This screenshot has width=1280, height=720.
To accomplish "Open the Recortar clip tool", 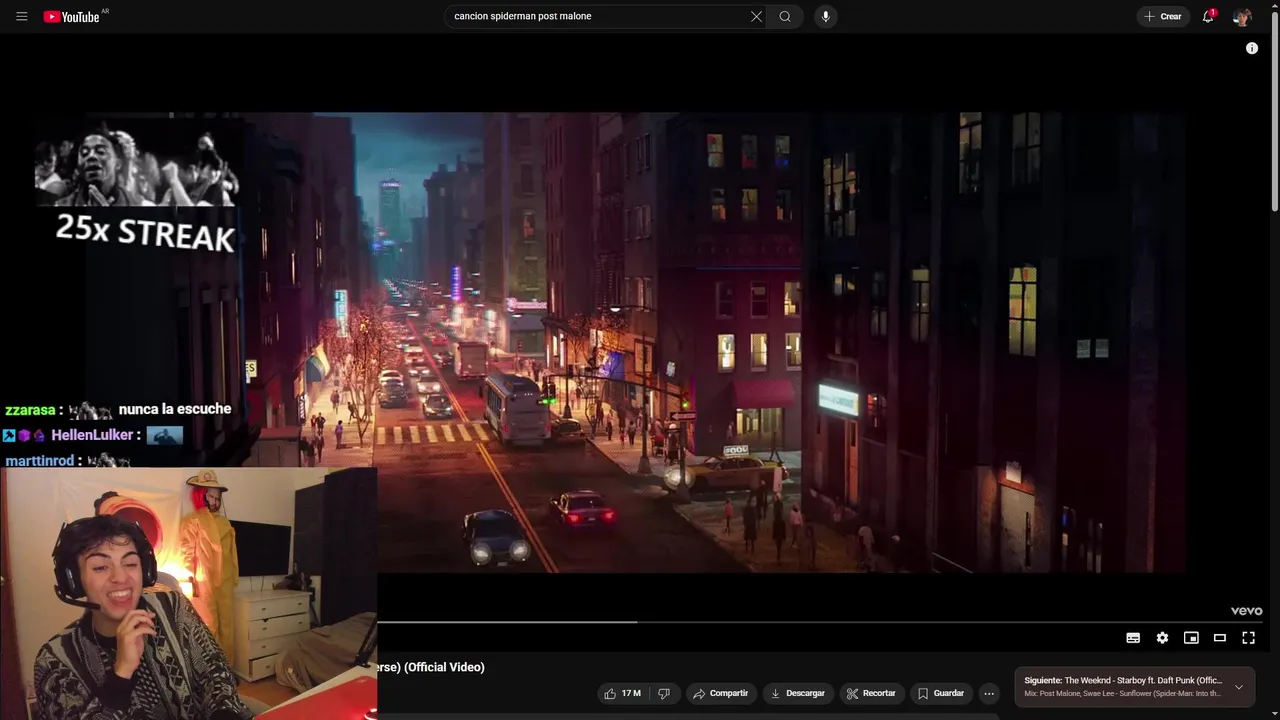I will [872, 693].
